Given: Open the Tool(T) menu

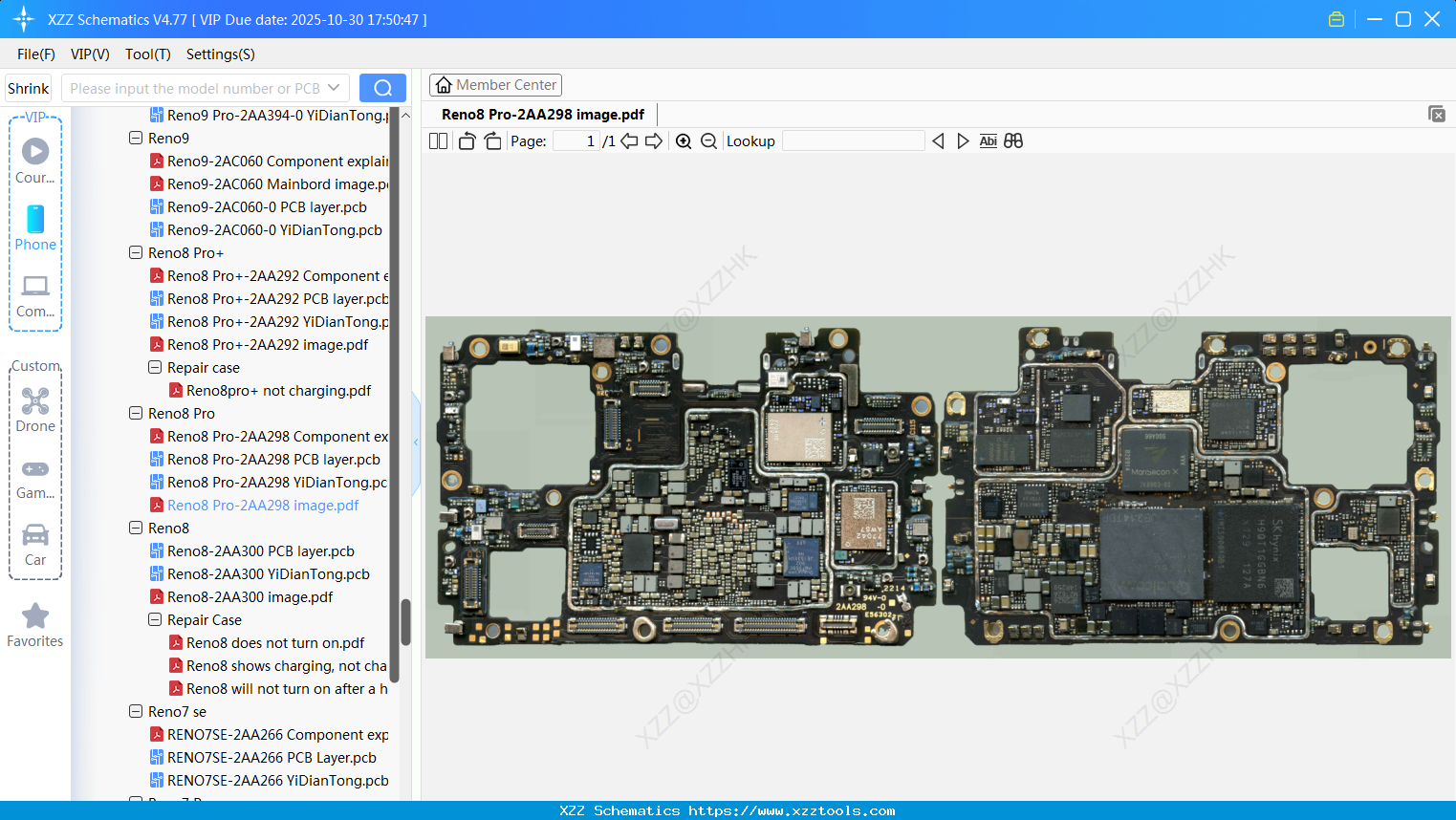Looking at the screenshot, I should [148, 54].
